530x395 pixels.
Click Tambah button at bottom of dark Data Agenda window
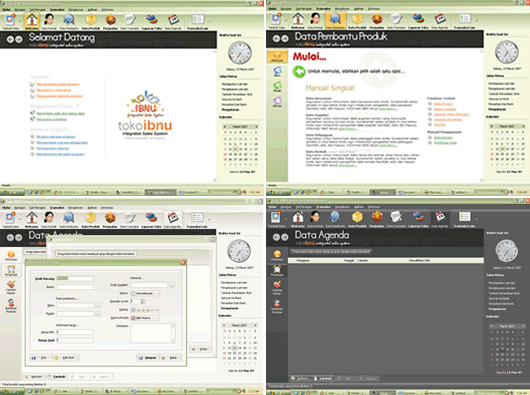[x=322, y=378]
